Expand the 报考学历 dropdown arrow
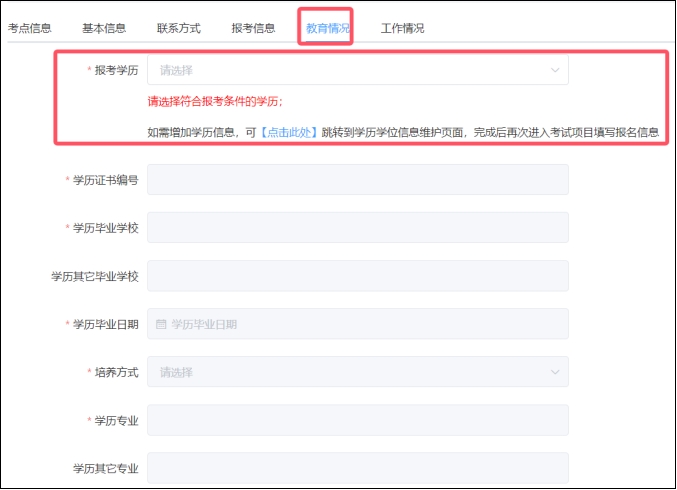Screen dimensions: 677x490 [x=555, y=70]
